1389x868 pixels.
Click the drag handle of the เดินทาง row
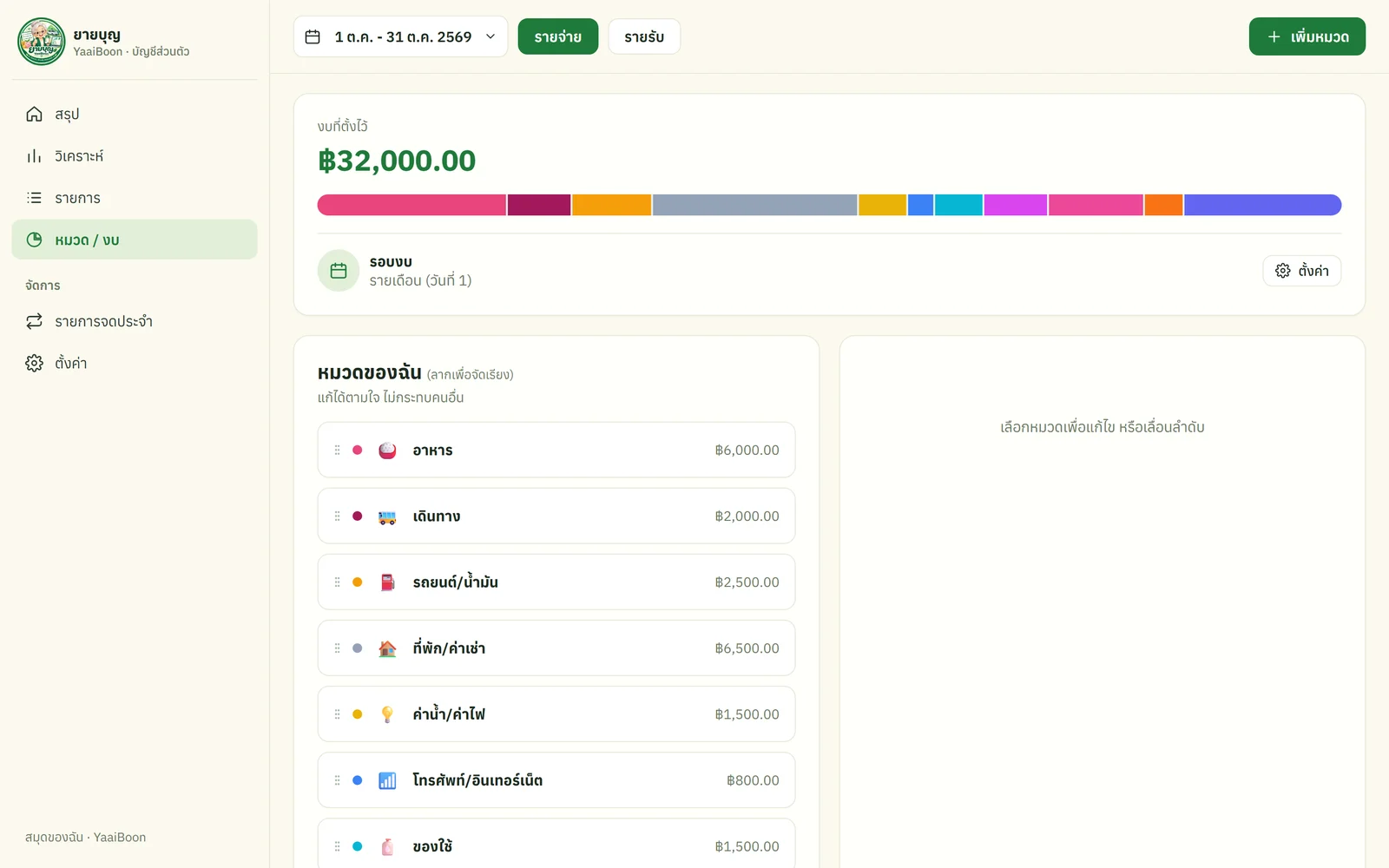(338, 516)
